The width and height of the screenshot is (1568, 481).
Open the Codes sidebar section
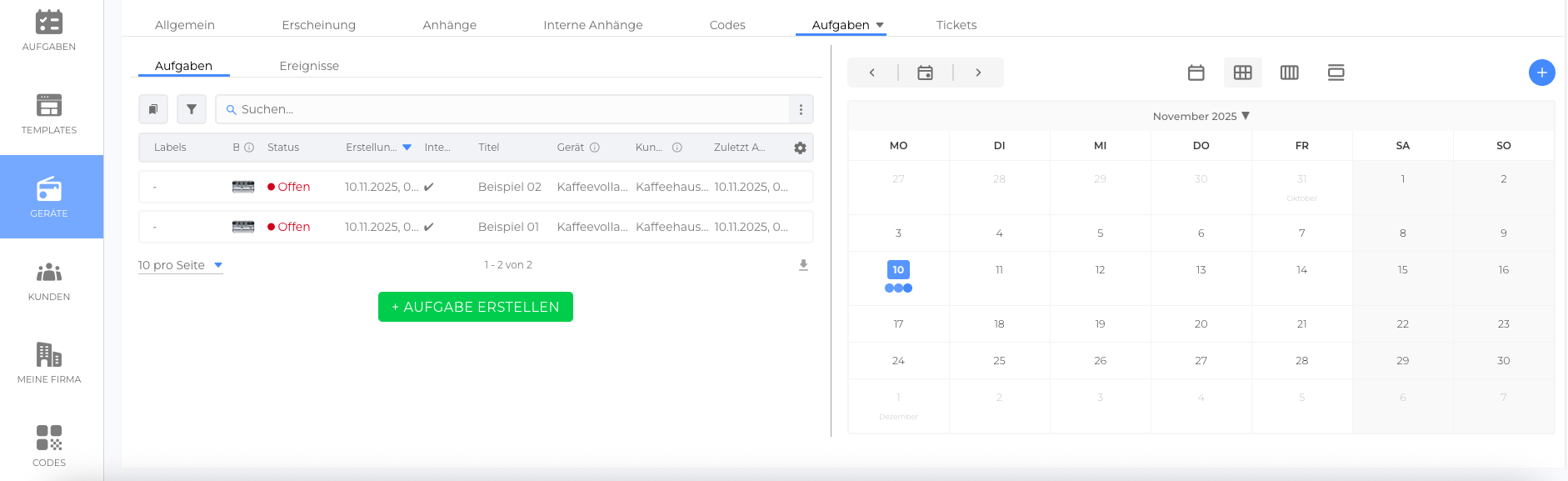click(x=49, y=446)
